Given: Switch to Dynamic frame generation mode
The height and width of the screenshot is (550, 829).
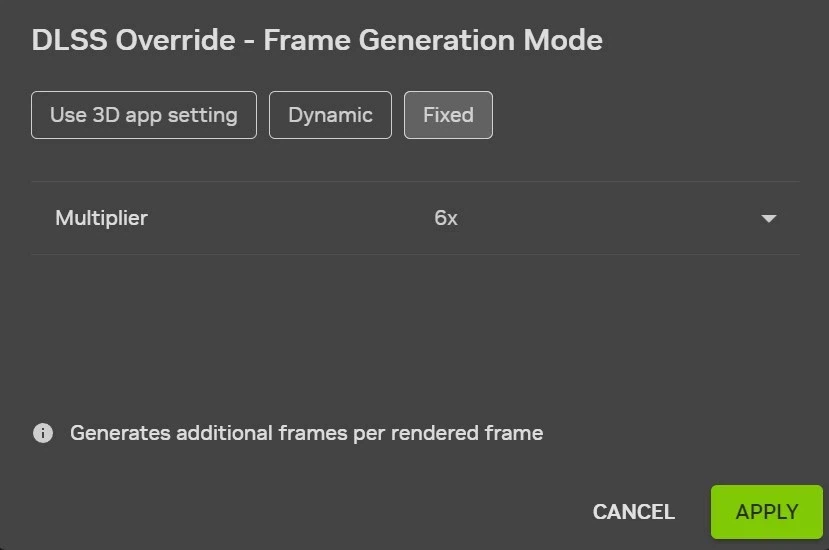Looking at the screenshot, I should pos(330,115).
